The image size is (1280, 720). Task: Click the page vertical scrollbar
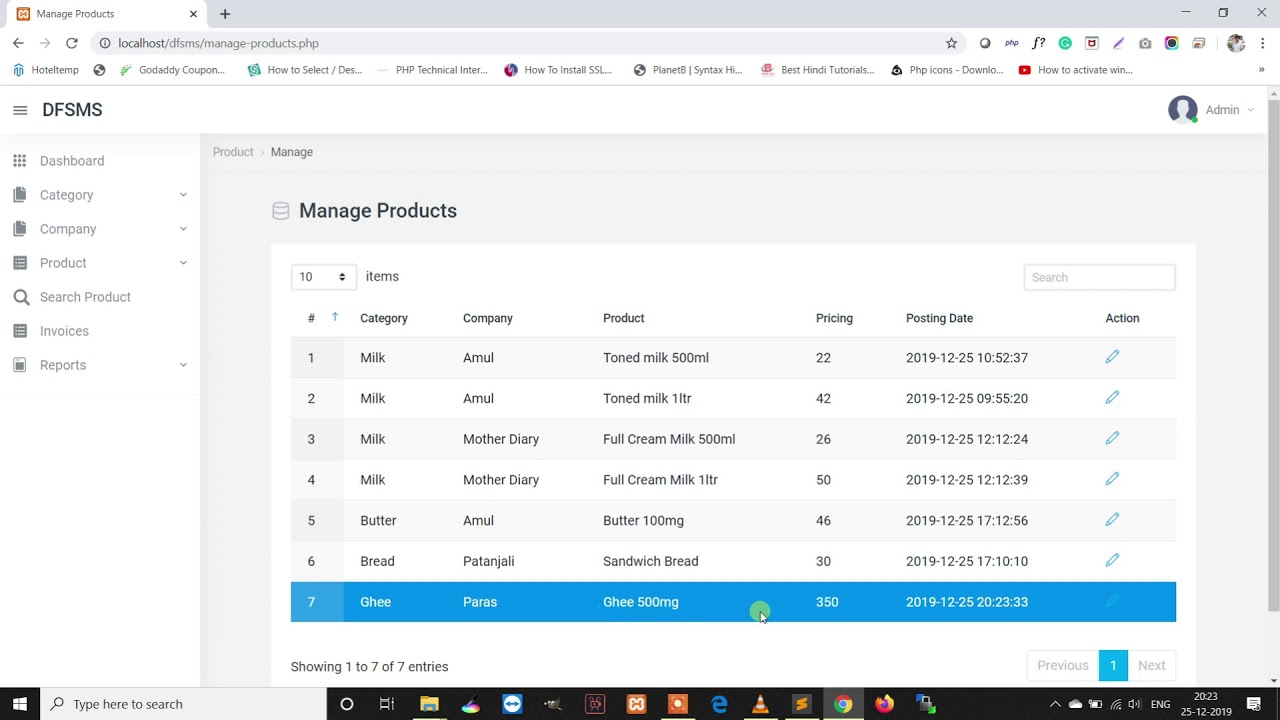(1273, 355)
